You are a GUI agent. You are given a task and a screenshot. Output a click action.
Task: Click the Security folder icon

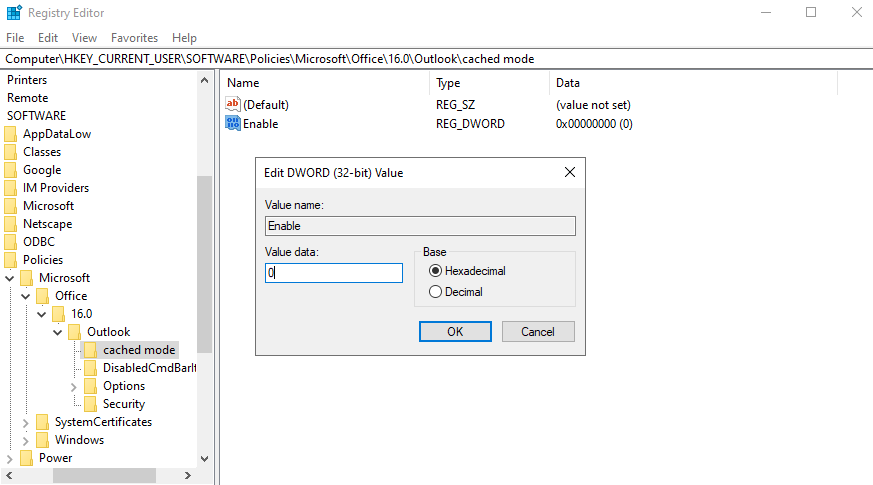(91, 404)
